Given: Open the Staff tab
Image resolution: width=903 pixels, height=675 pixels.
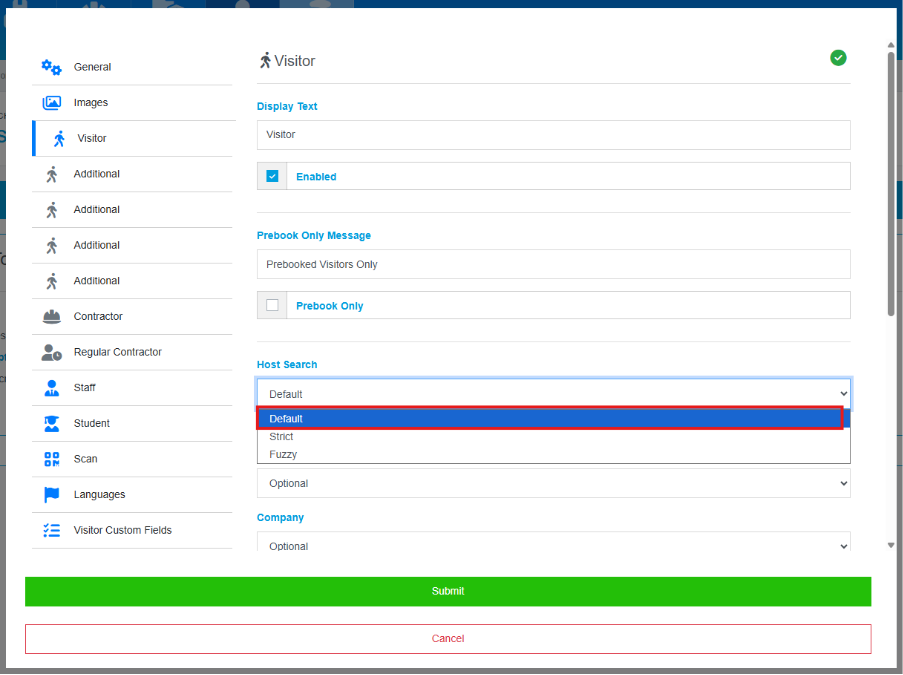Looking at the screenshot, I should coord(132,388).
